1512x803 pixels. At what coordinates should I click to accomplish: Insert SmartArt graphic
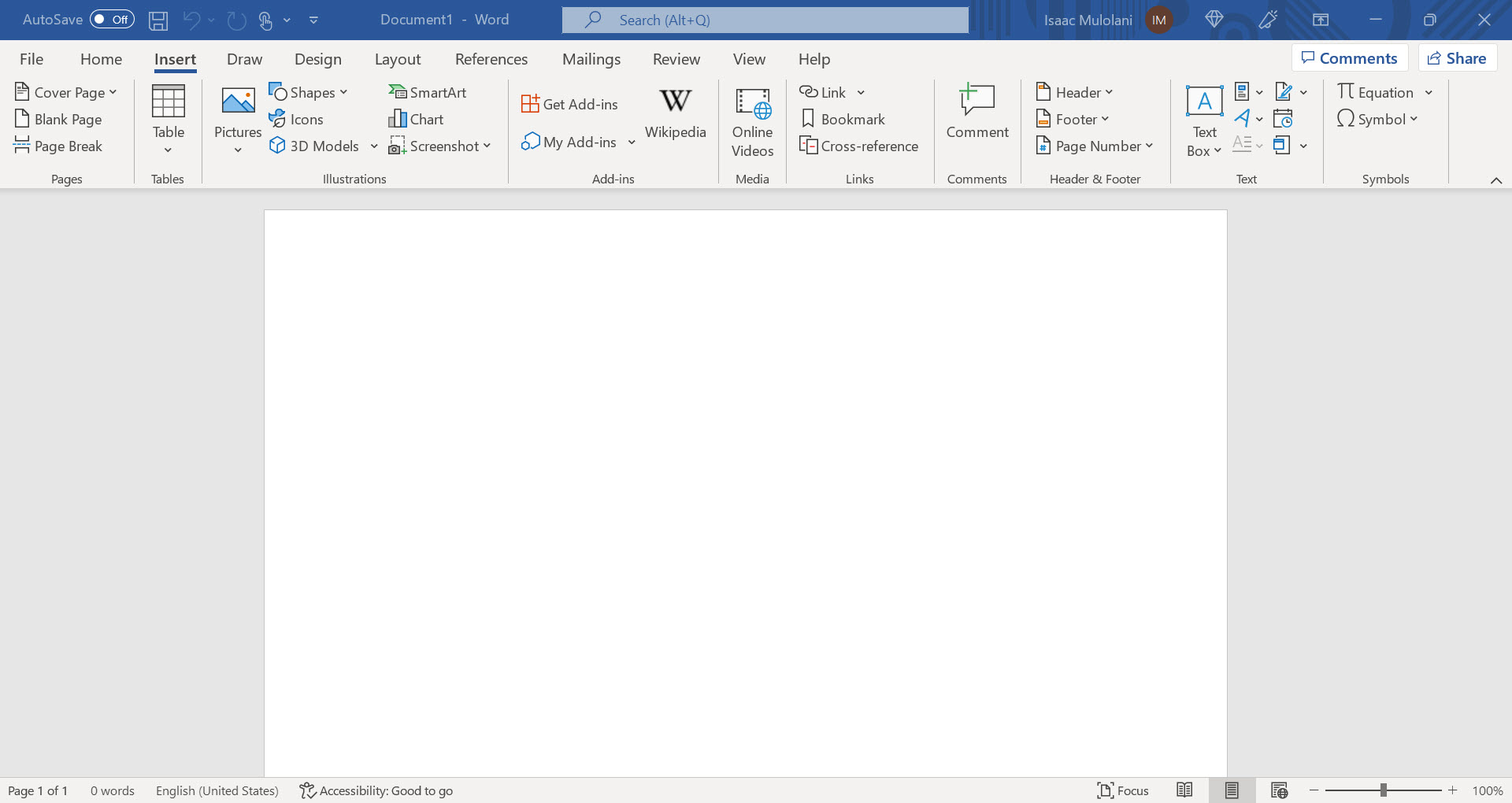[x=428, y=92]
